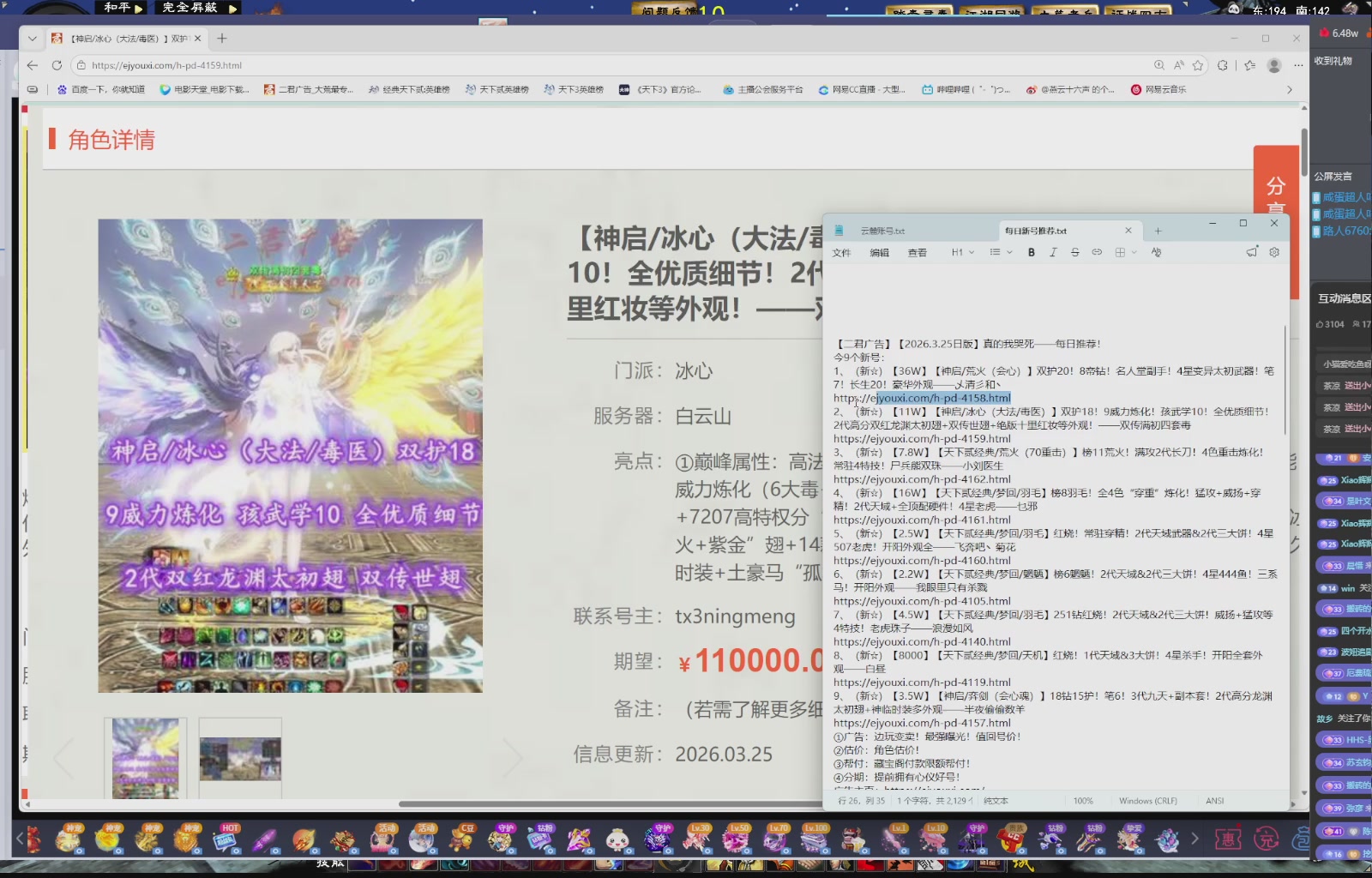Clear formatting with the A-eraser icon
The image size is (1372, 878).
tap(1156, 252)
